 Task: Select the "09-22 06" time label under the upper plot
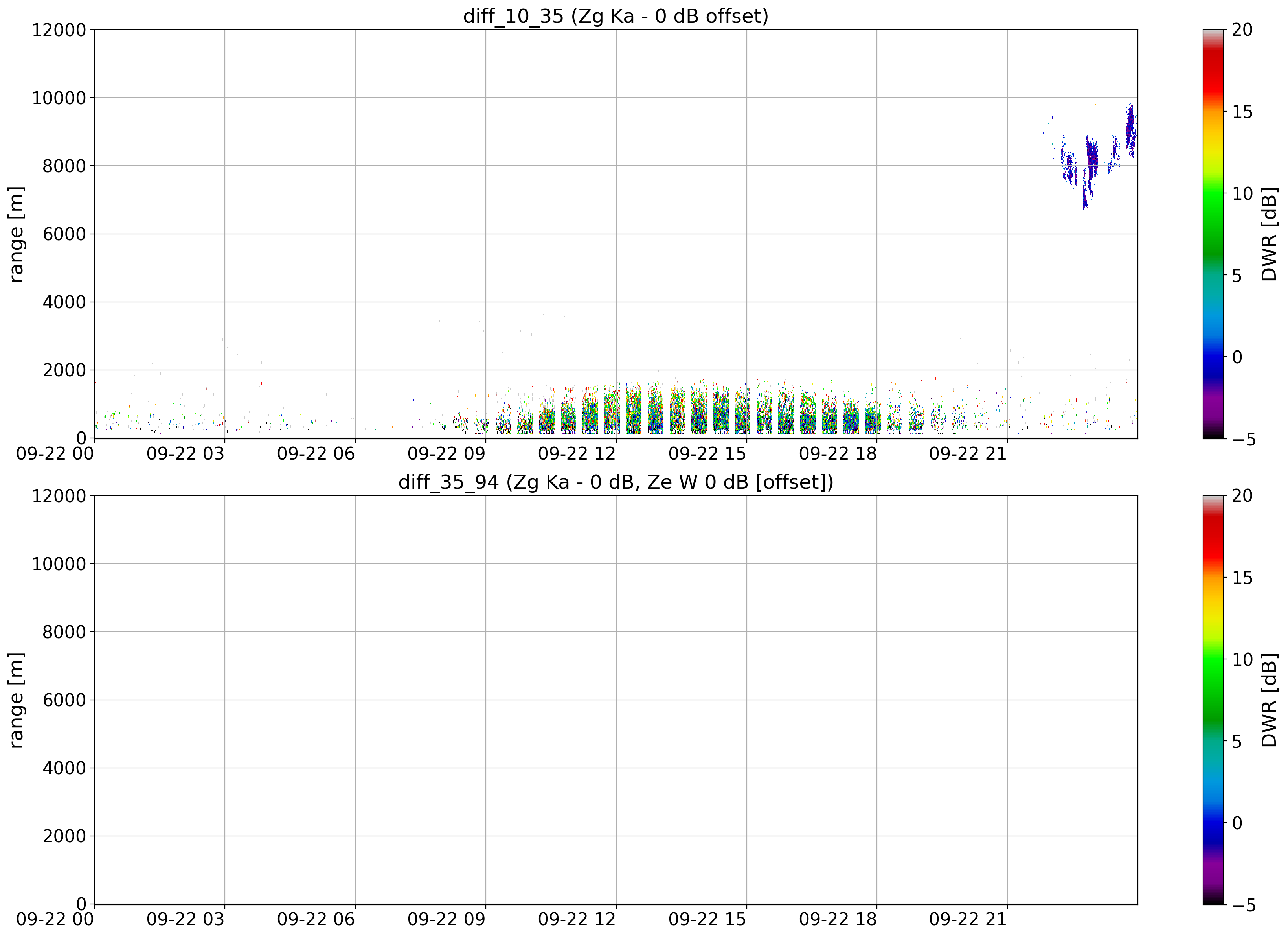tap(316, 453)
